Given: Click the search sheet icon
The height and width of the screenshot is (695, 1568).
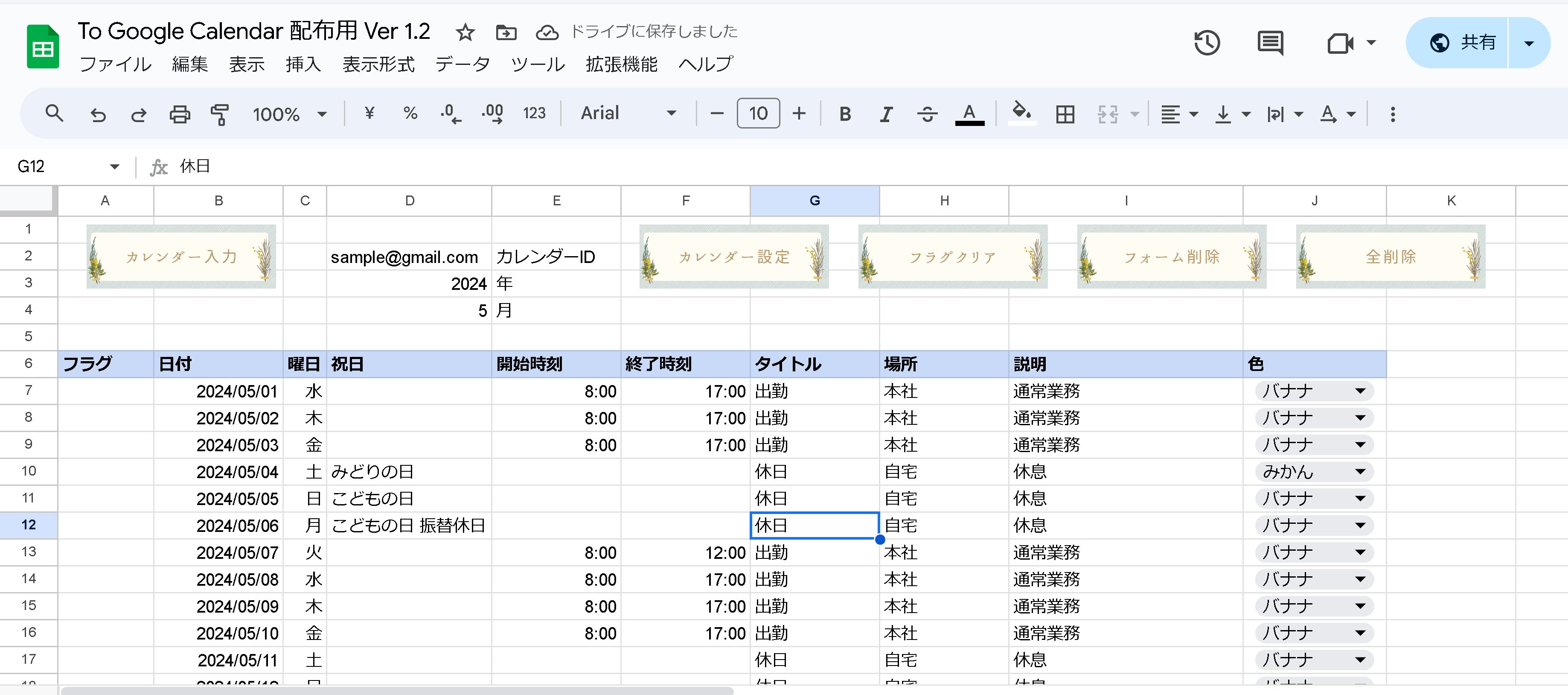Looking at the screenshot, I should point(54,113).
